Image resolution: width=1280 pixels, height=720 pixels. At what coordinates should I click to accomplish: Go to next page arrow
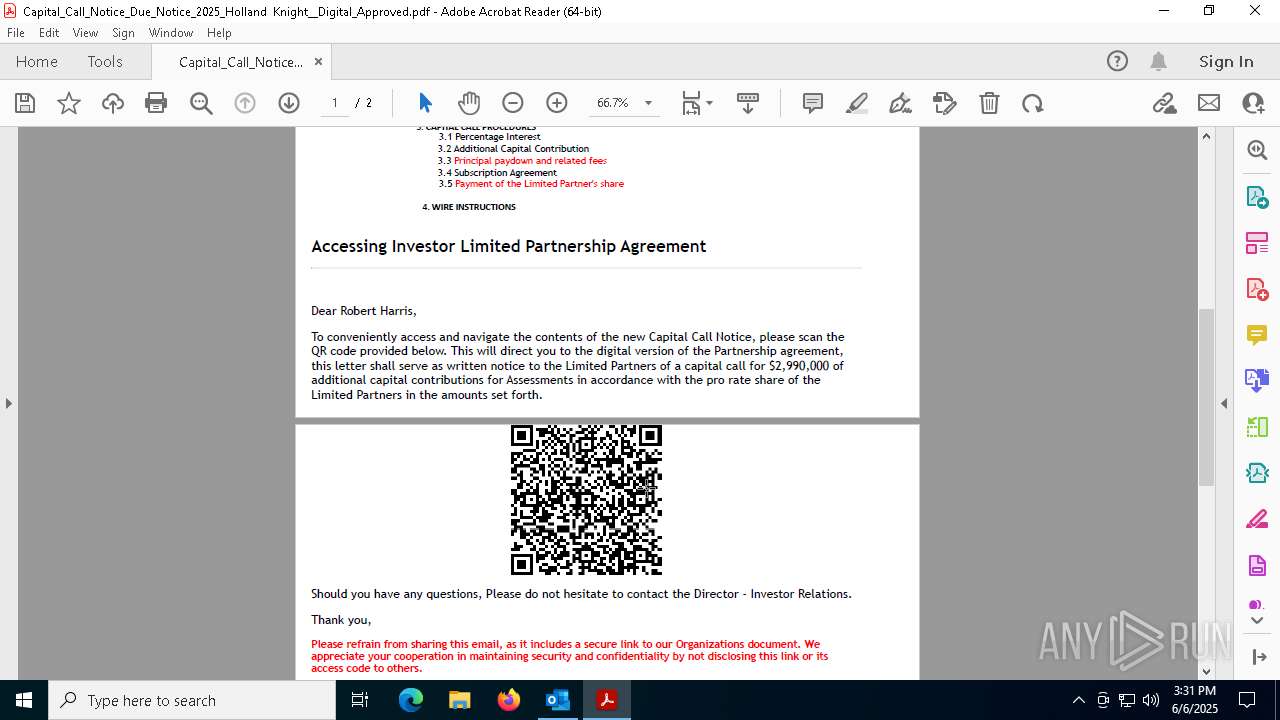point(289,103)
